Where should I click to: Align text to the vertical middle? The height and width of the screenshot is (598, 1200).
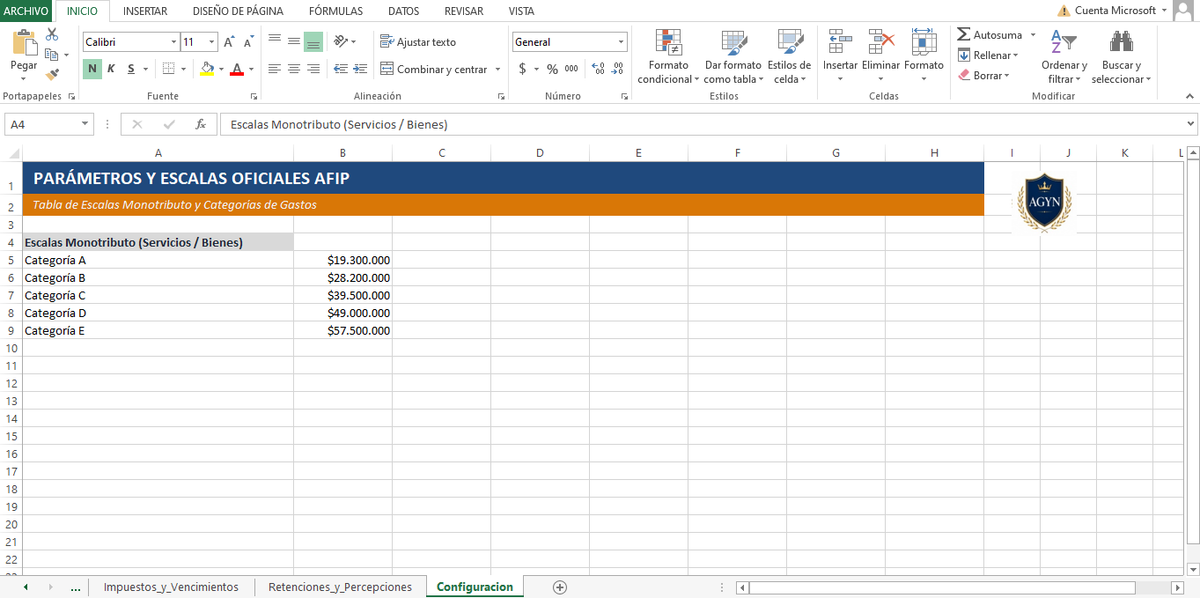click(294, 42)
